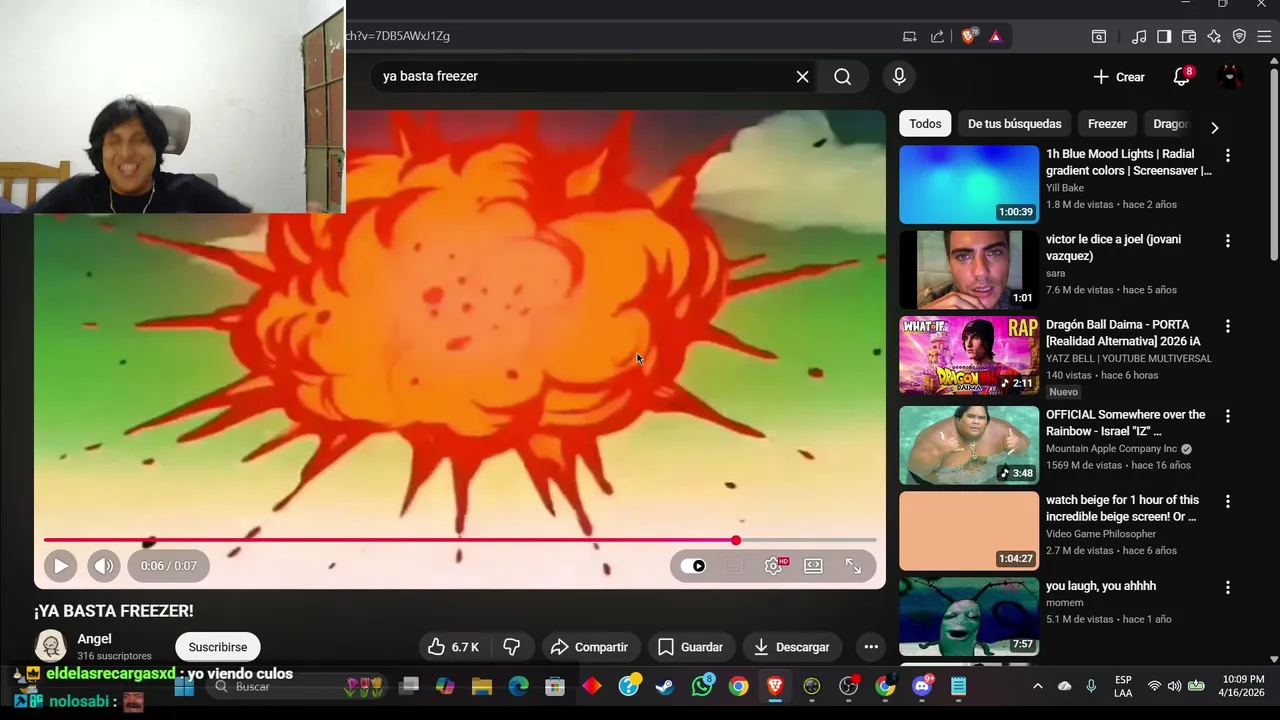Screen dimensions: 1280x720
Task: Enter fullscreen with the expand arrows
Action: point(853,566)
